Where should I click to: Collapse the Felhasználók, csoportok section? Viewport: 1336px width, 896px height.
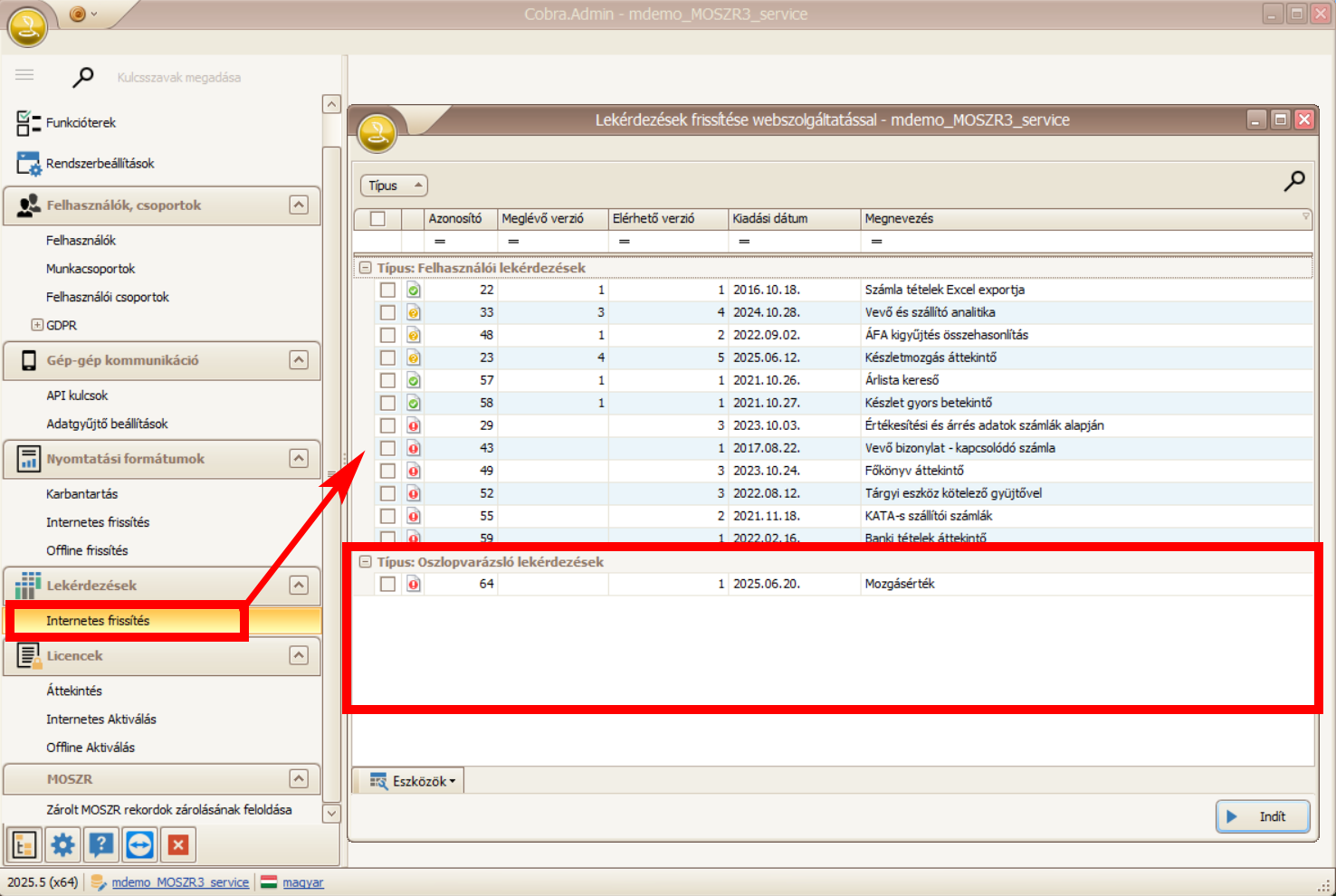tap(299, 205)
